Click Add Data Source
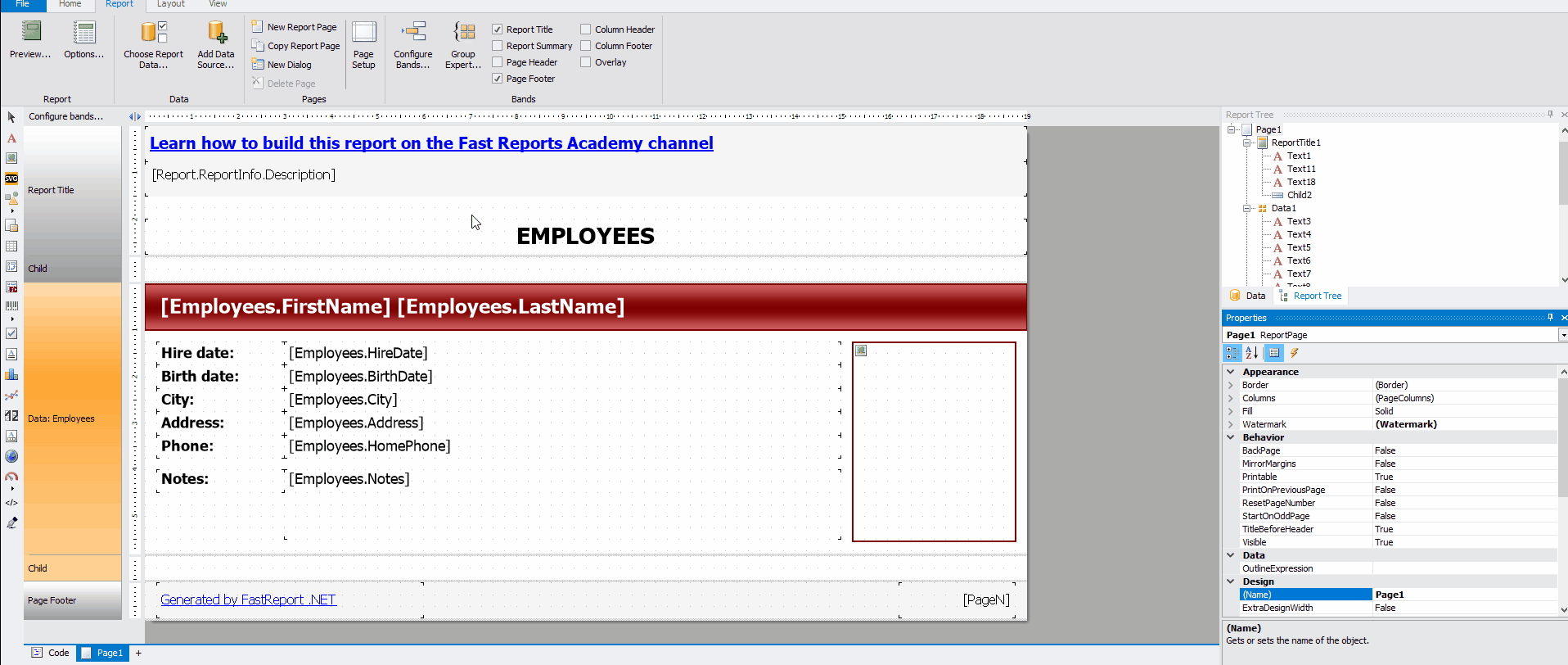Viewport: 1568px width, 665px height. (215, 45)
